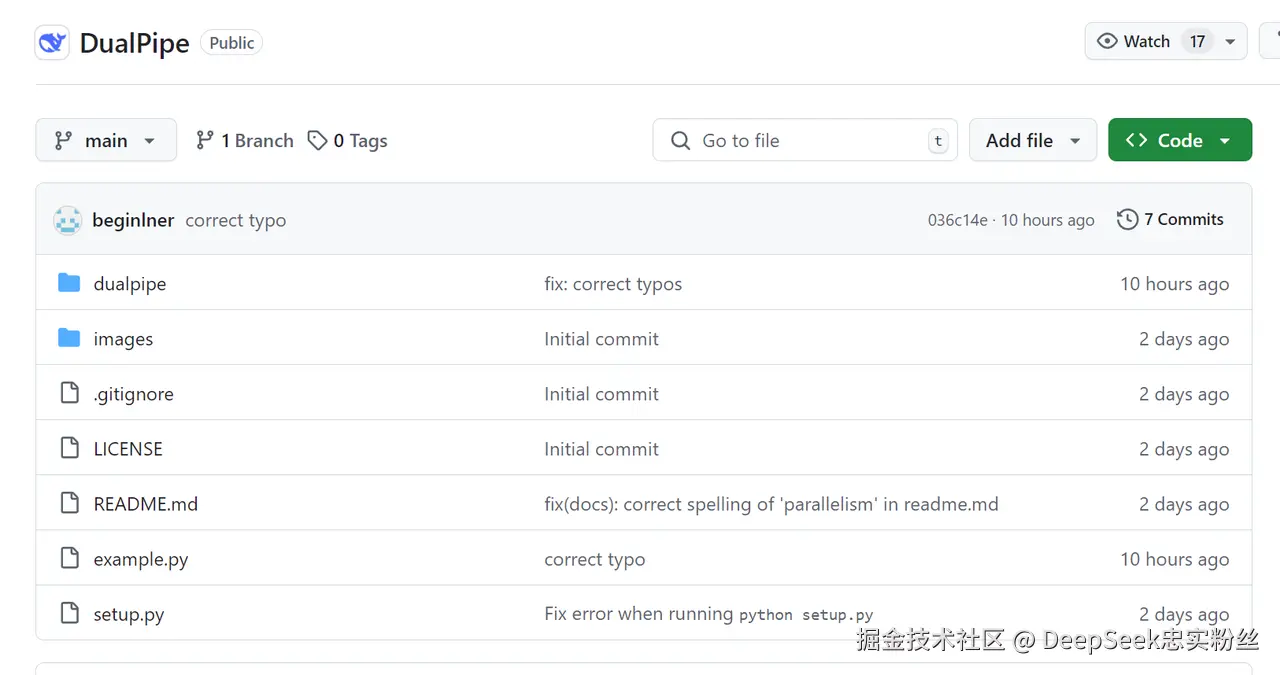Image resolution: width=1280 pixels, height=675 pixels.
Task: Click the commit history clock icon
Action: [x=1127, y=219]
